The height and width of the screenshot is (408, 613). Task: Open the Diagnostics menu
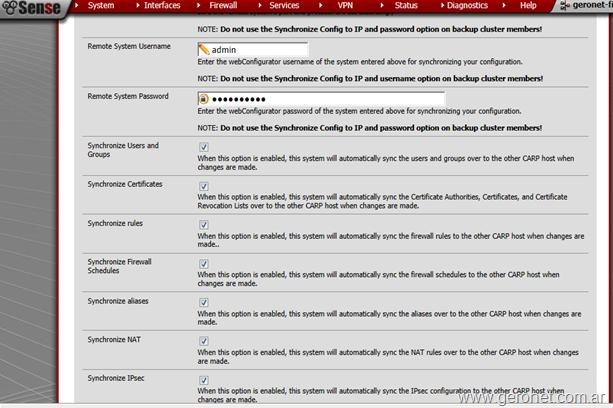point(467,5)
